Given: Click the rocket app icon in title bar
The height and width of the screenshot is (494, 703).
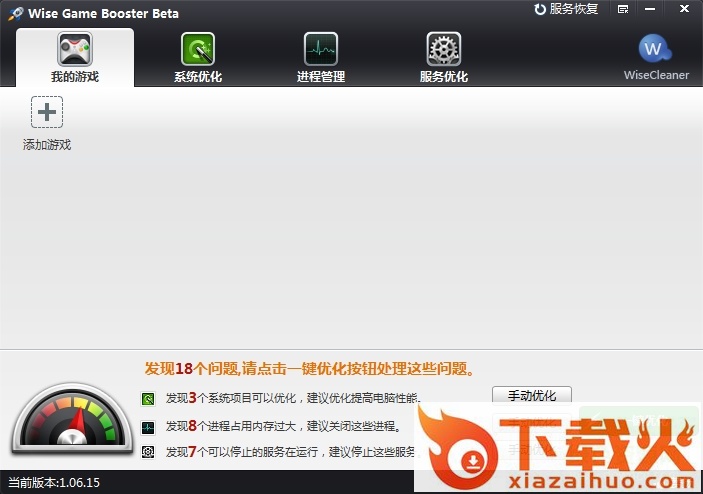Looking at the screenshot, I should point(16,13).
